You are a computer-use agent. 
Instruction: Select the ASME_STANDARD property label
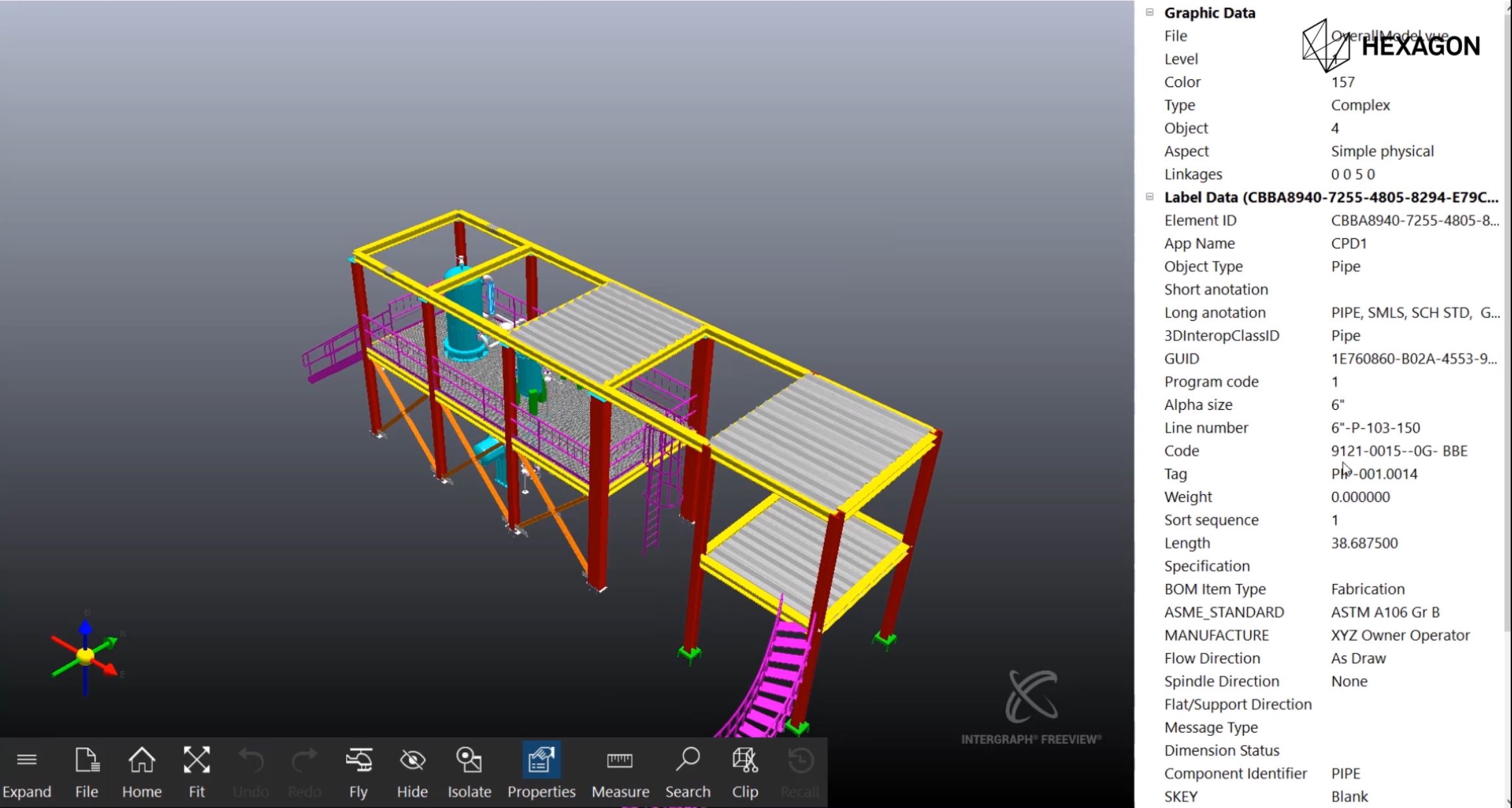[x=1224, y=612]
